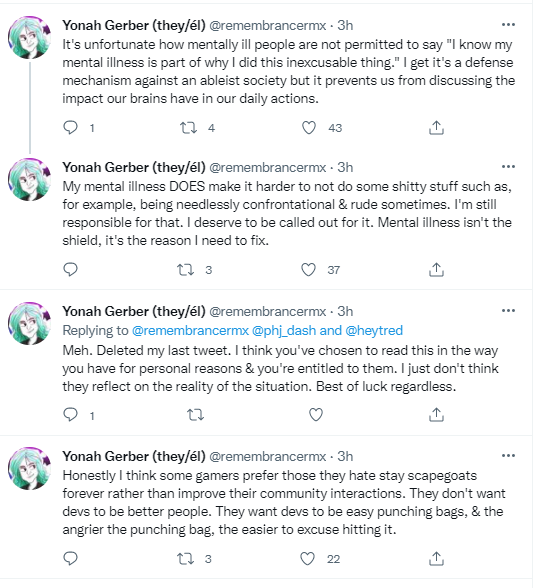Like the tweet with 43 likes
Screen dimensions: 548x588
click(x=309, y=128)
